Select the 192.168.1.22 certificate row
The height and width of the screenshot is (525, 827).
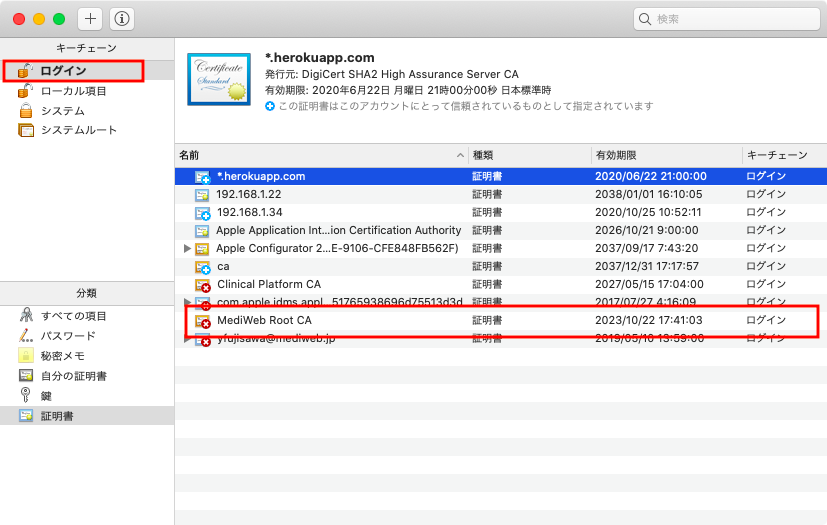[x=501, y=194]
